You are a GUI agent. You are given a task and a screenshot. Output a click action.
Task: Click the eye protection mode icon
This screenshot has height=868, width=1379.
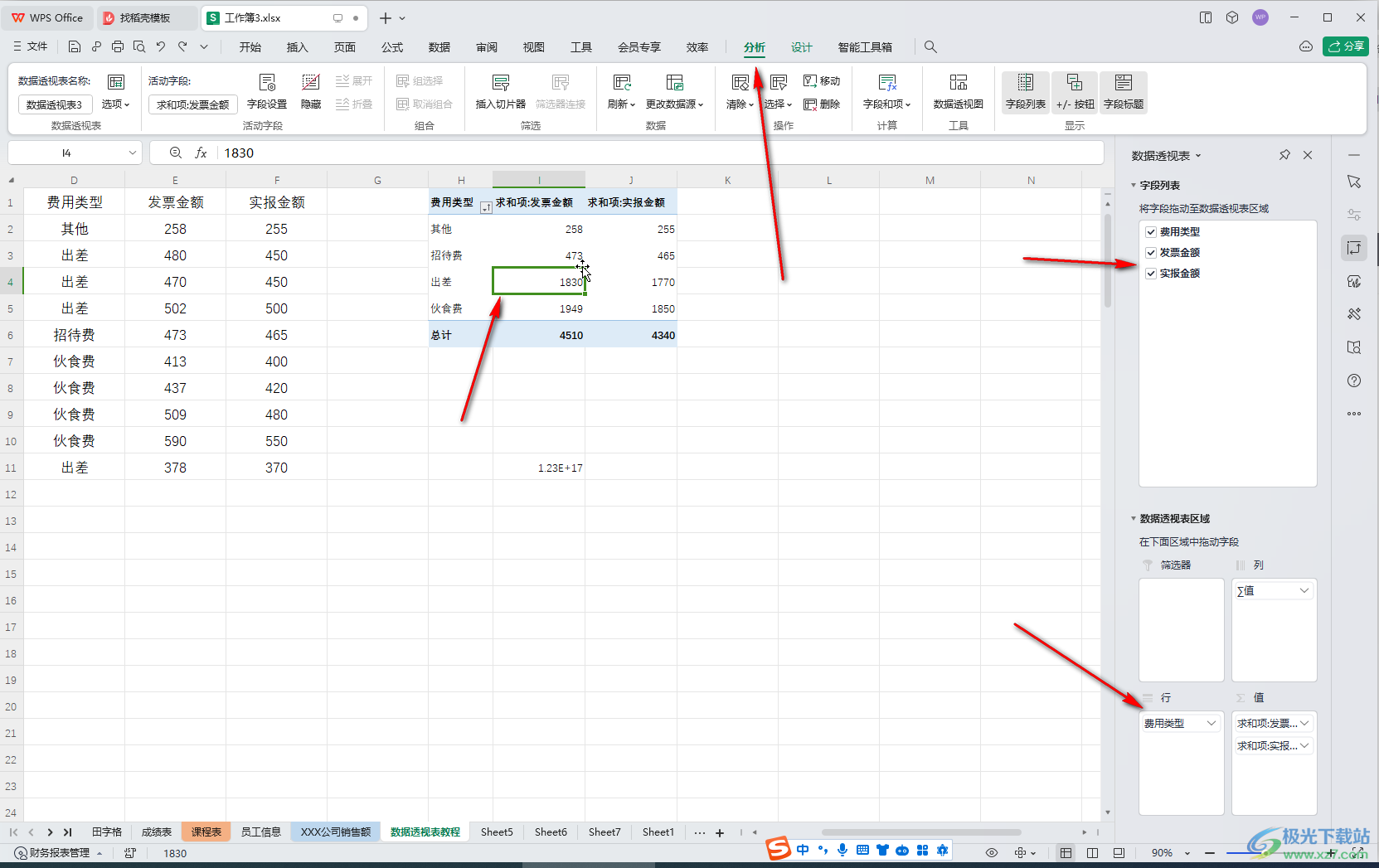click(x=992, y=852)
